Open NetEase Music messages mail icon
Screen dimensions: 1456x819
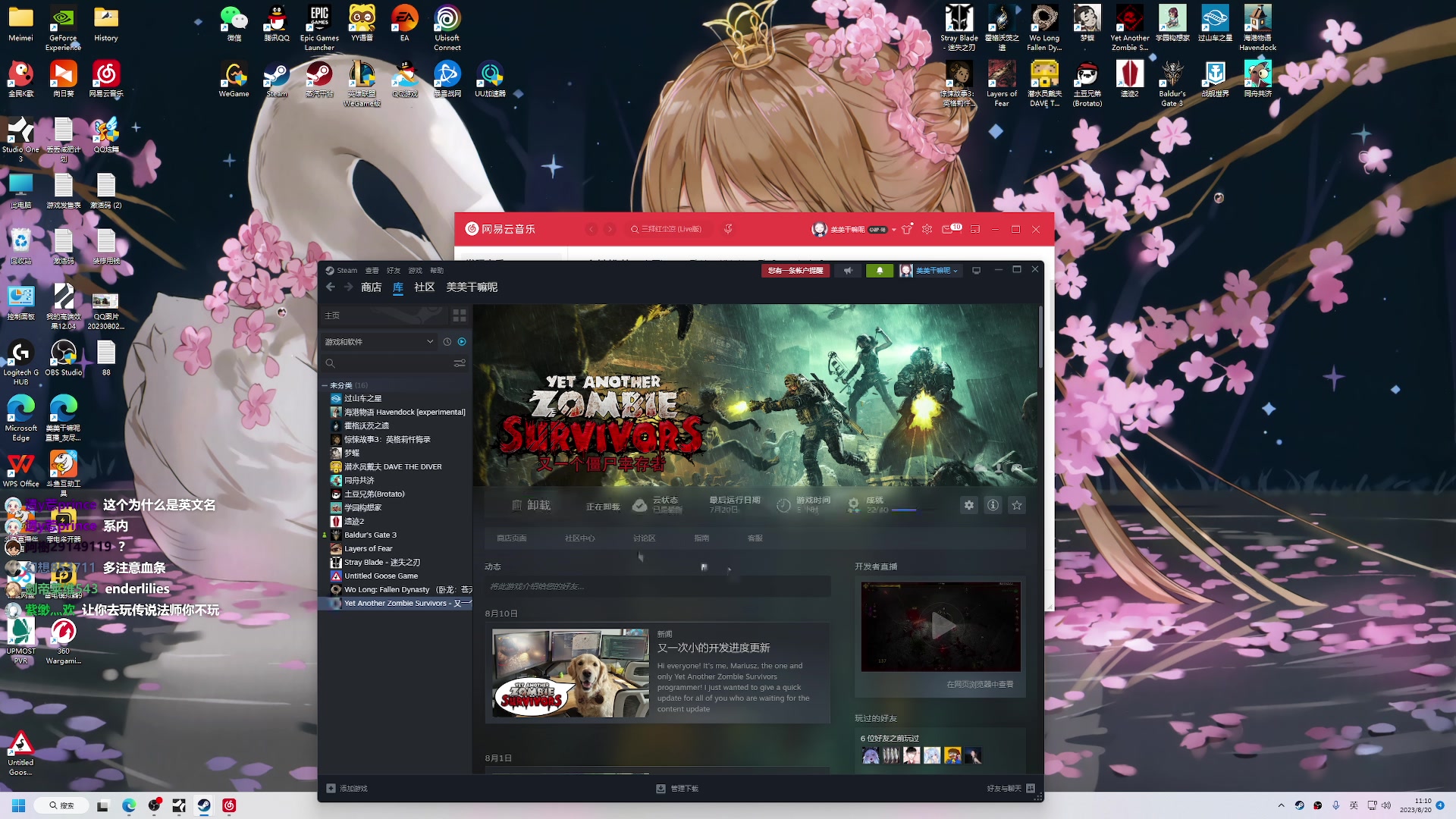(947, 229)
